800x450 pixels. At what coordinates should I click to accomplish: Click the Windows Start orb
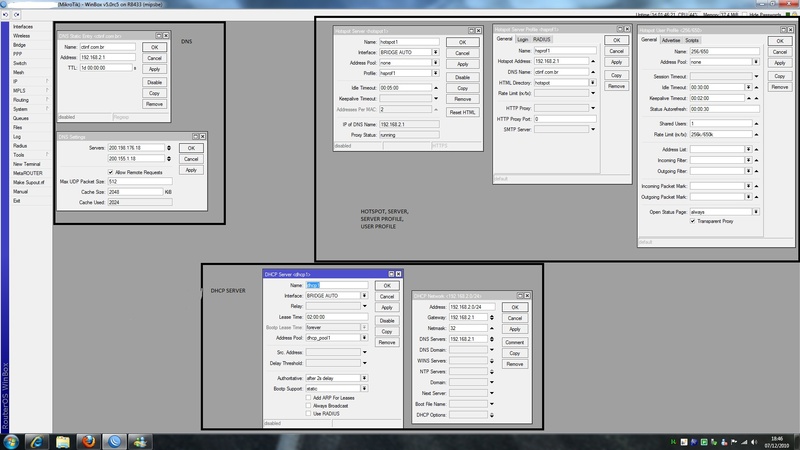click(11, 441)
